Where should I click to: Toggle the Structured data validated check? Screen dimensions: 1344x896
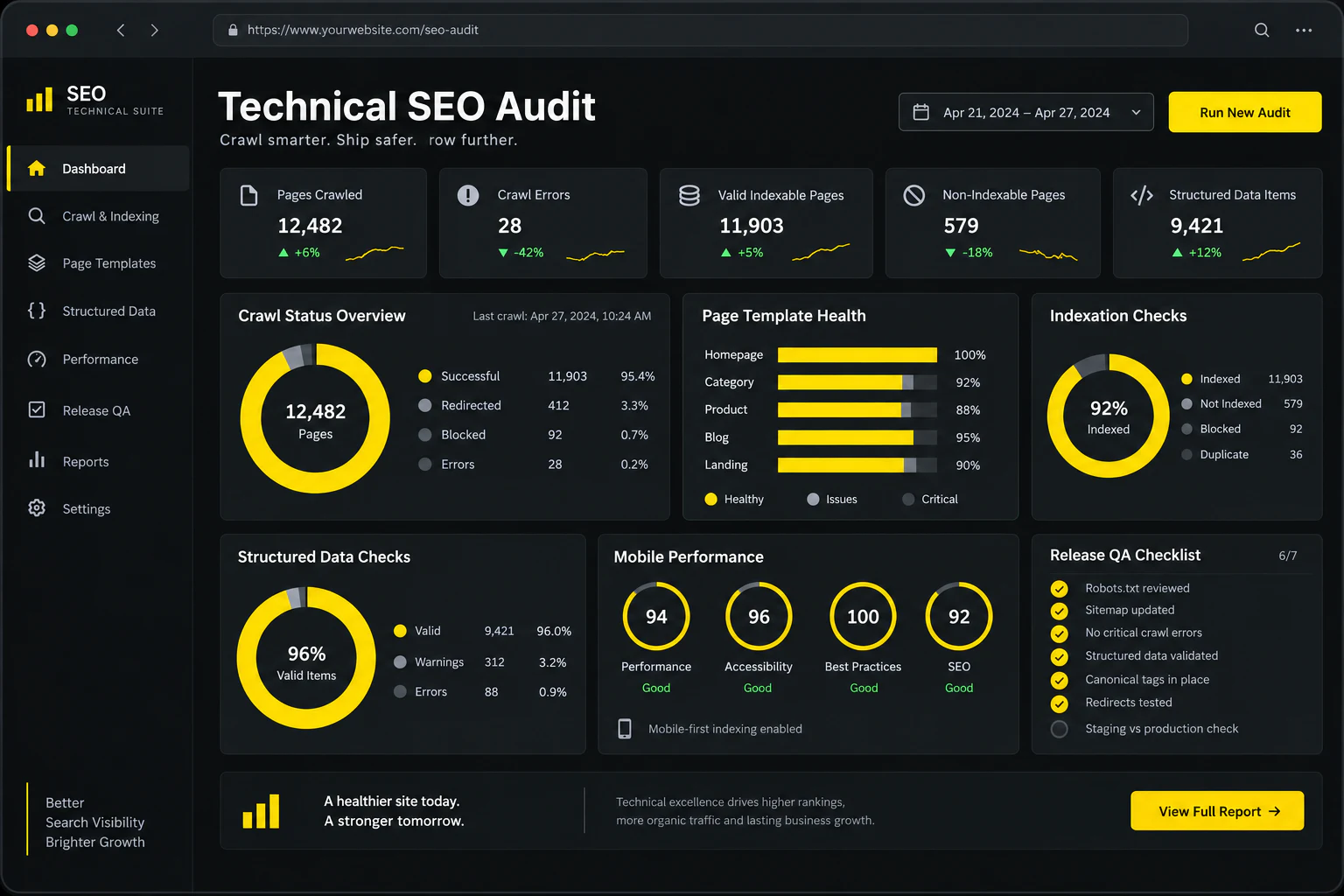(1060, 656)
